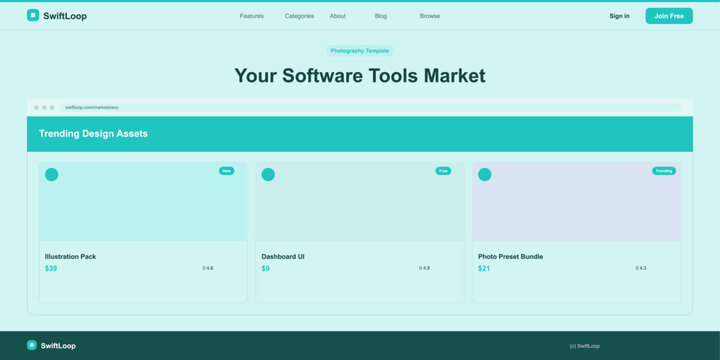This screenshot has height=360, width=720.
Task: Click the $9 price
Action: point(265,269)
